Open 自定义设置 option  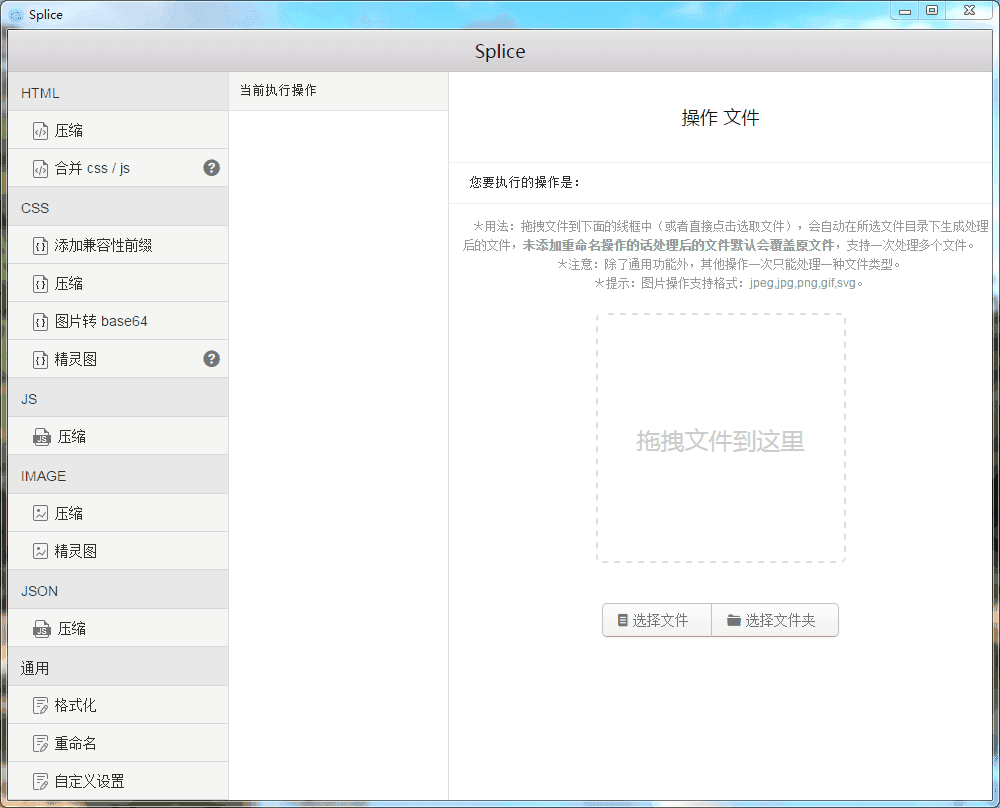(119, 781)
